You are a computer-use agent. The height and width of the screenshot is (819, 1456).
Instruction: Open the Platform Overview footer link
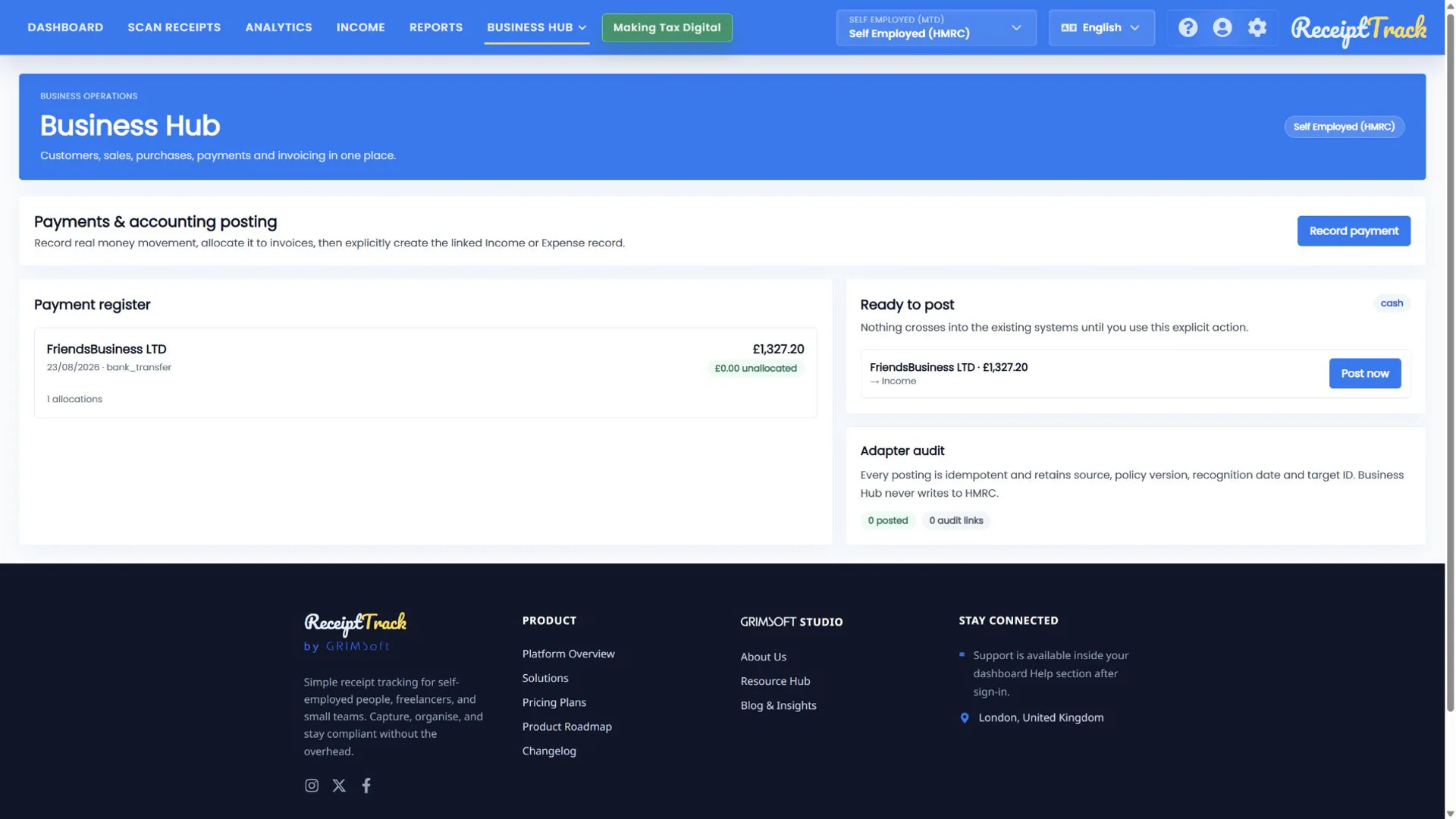(x=568, y=654)
